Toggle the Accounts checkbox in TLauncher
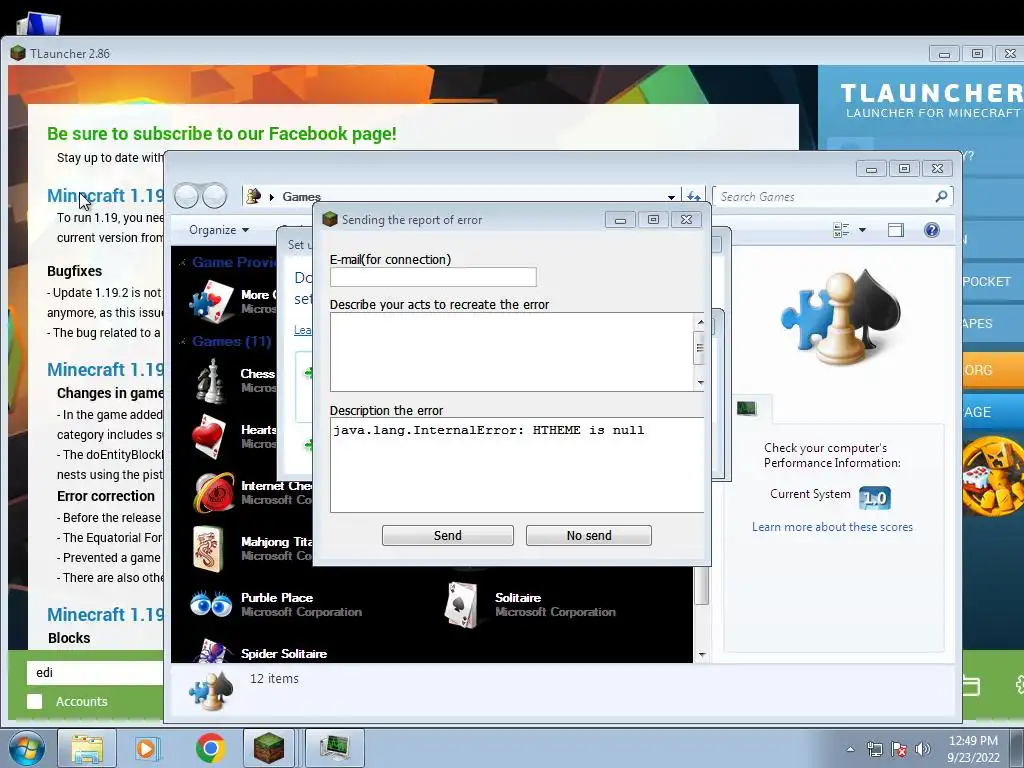 (35, 701)
